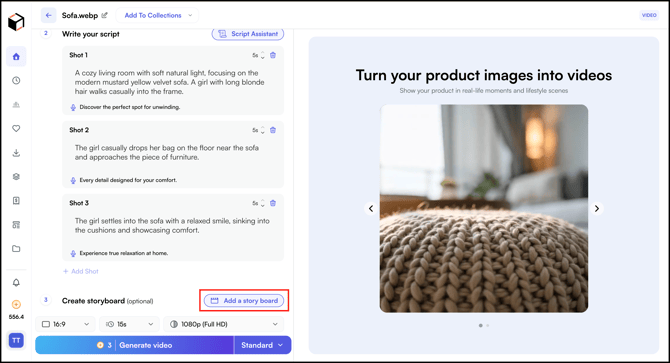
Task: Delete Shot 2 with trash icon
Action: (273, 130)
